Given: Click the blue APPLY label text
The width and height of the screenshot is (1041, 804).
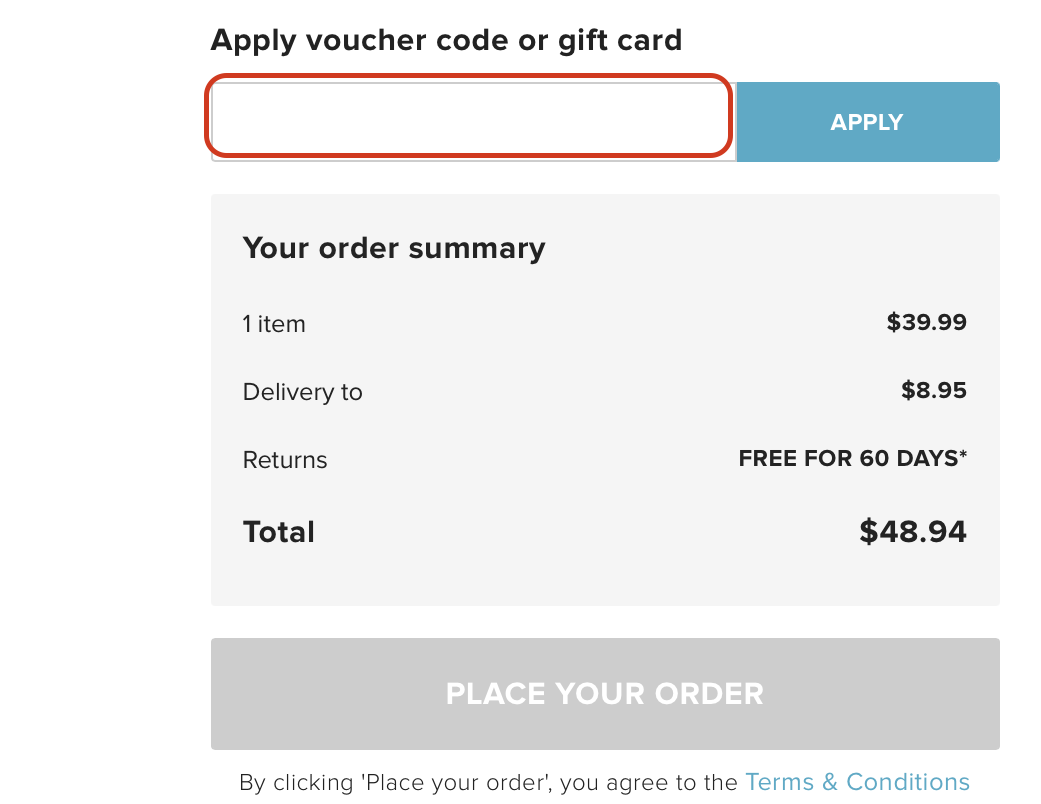Looking at the screenshot, I should tap(866, 121).
